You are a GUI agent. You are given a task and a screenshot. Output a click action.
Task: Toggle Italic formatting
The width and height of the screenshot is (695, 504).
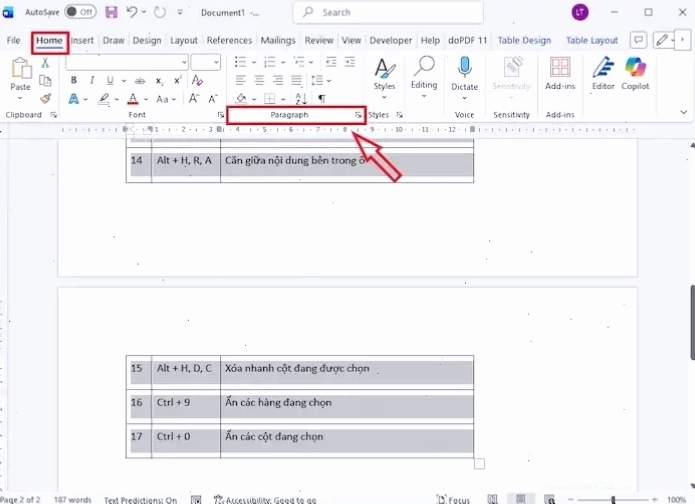point(92,80)
